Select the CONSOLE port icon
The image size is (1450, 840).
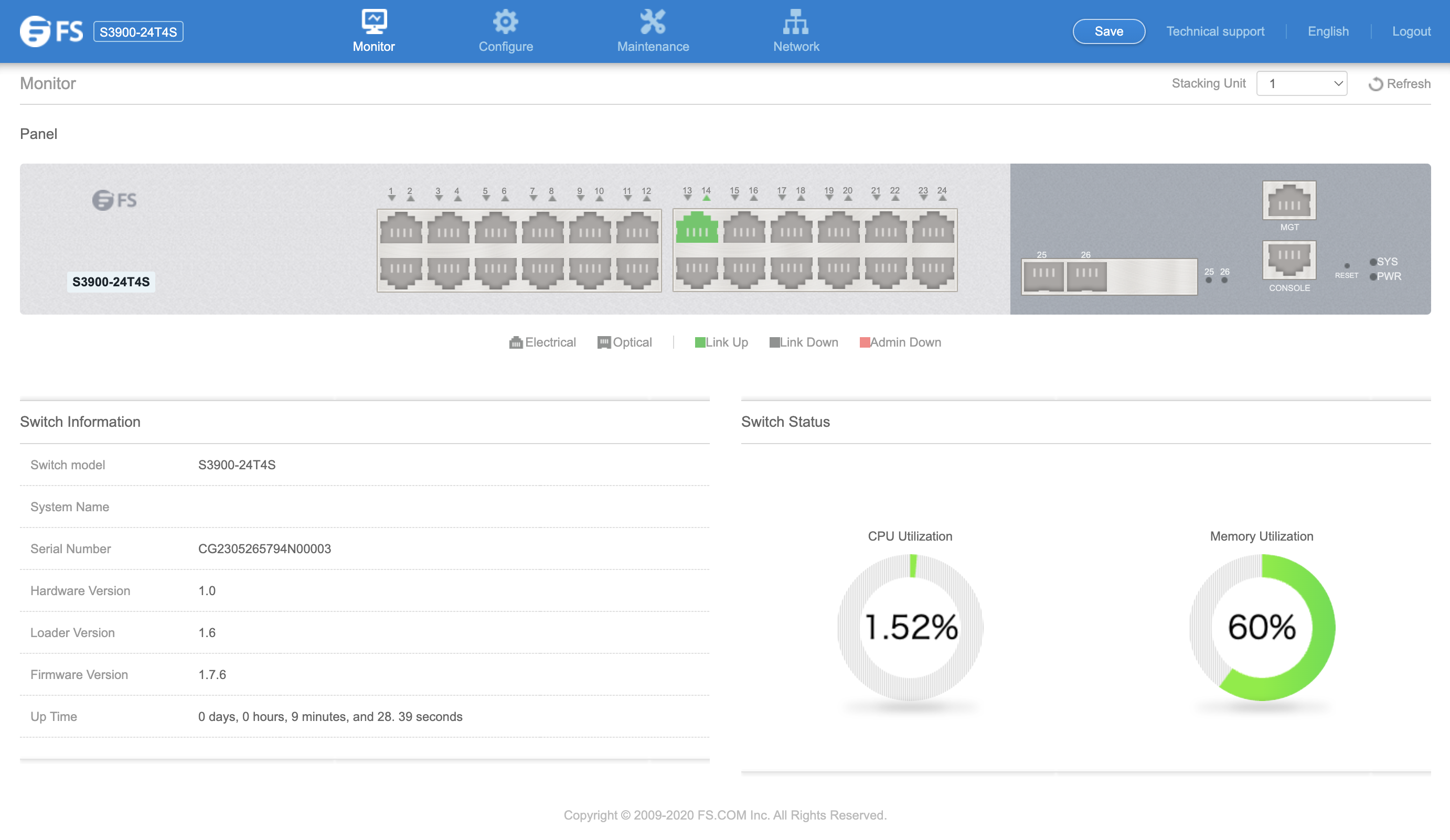click(1289, 260)
